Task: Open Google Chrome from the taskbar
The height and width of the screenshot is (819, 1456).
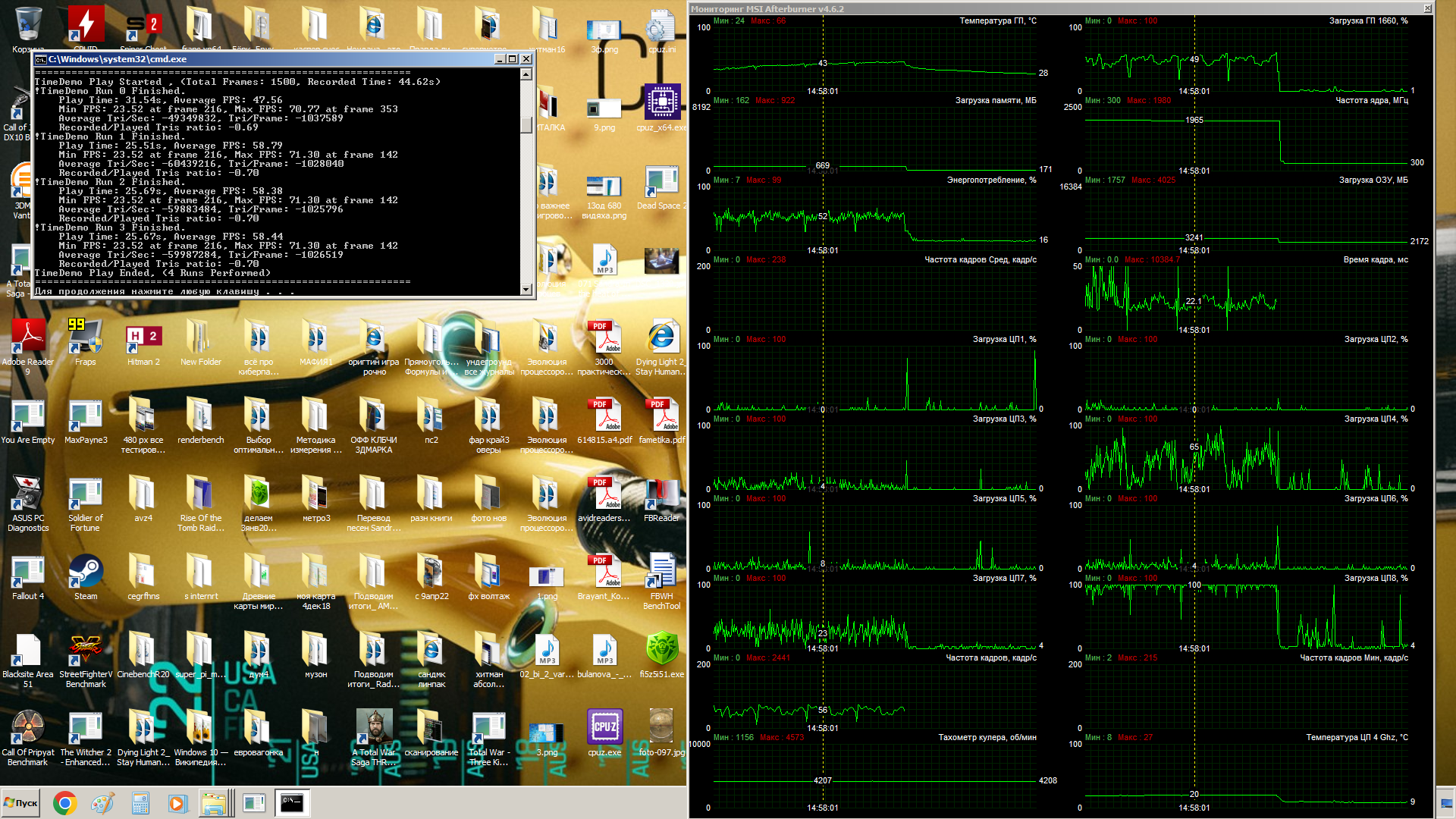Action: pyautogui.click(x=64, y=803)
